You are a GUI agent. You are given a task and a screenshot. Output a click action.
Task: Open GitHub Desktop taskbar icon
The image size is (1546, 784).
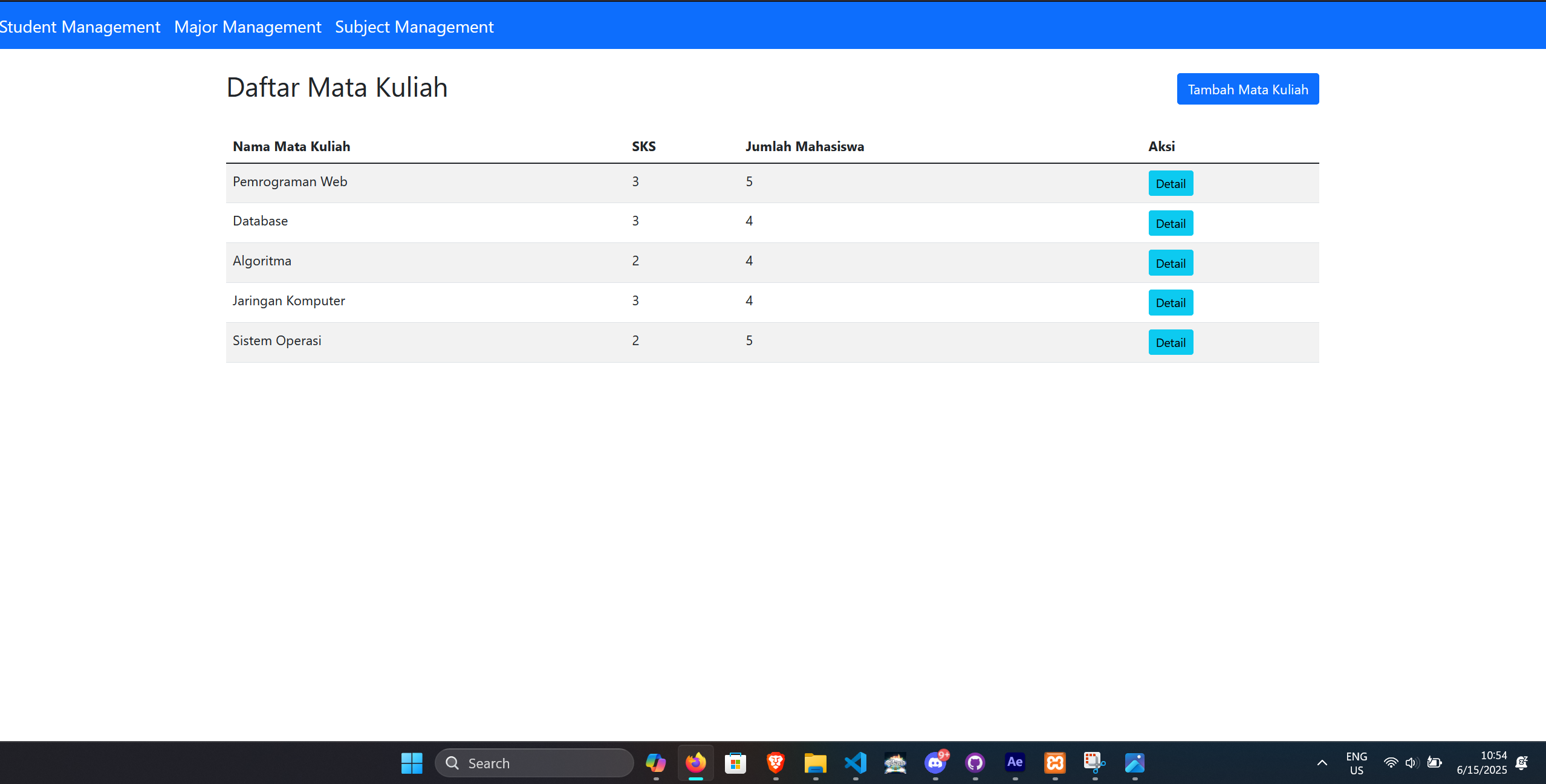[975, 763]
